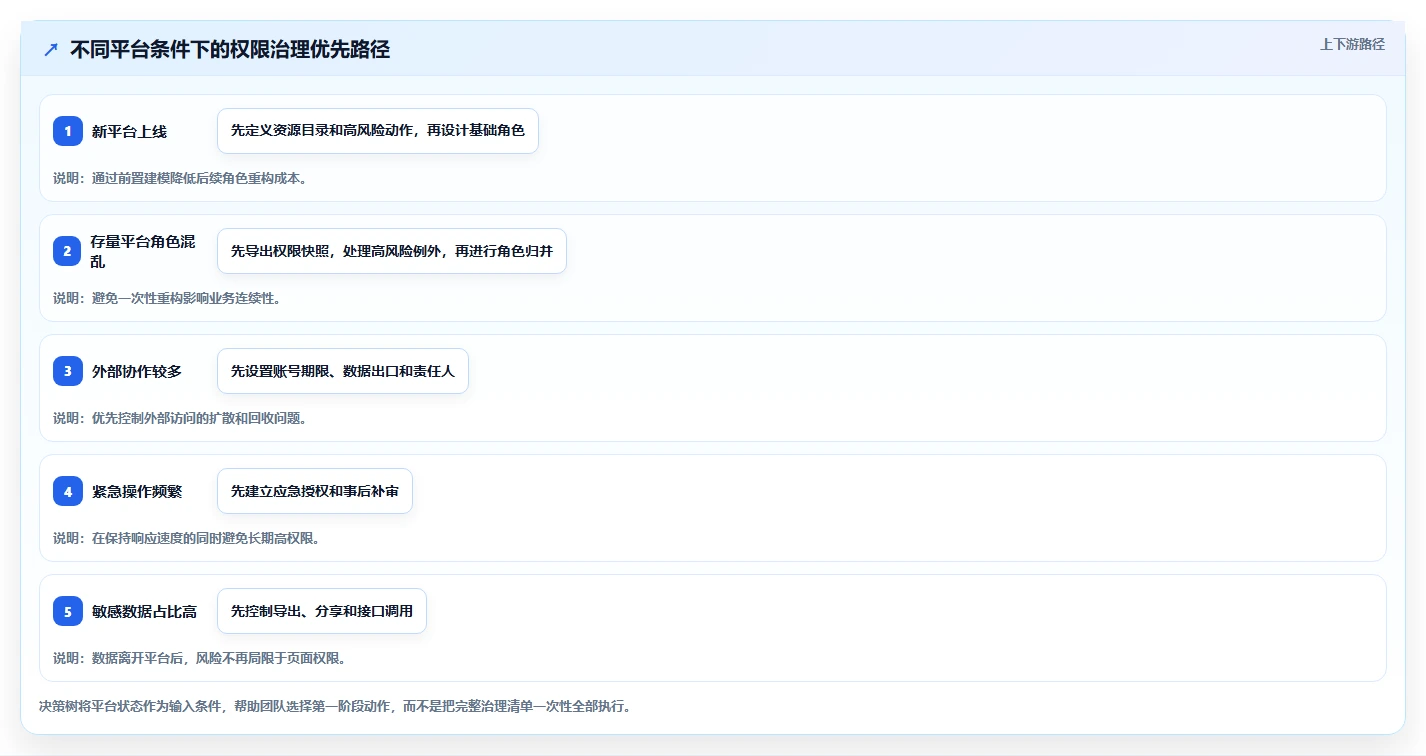The image size is (1426, 756).
Task: Click the title 不同平台条件下的权限治理优先路径
Action: tap(230, 49)
